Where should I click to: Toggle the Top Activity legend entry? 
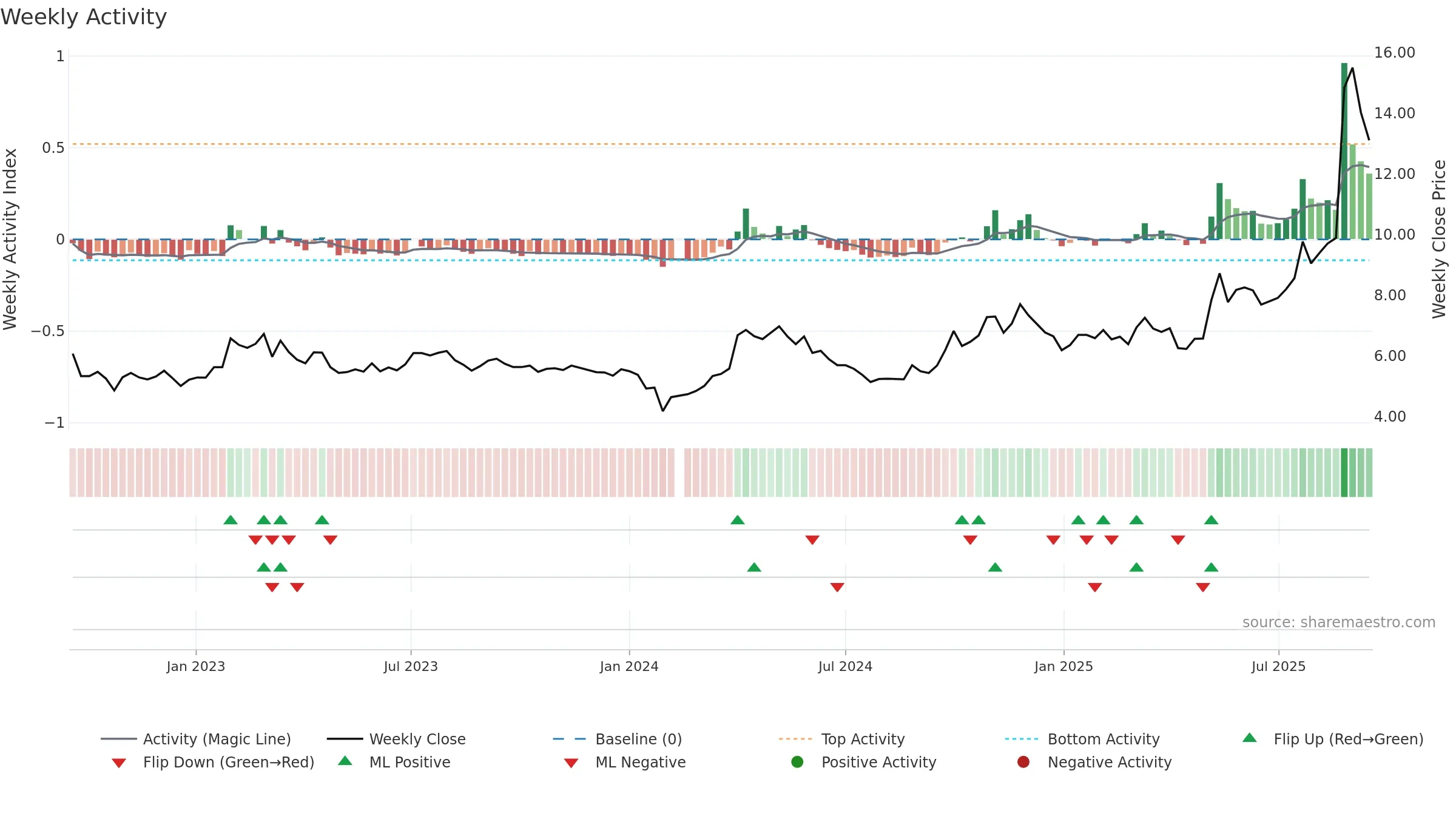[841, 739]
